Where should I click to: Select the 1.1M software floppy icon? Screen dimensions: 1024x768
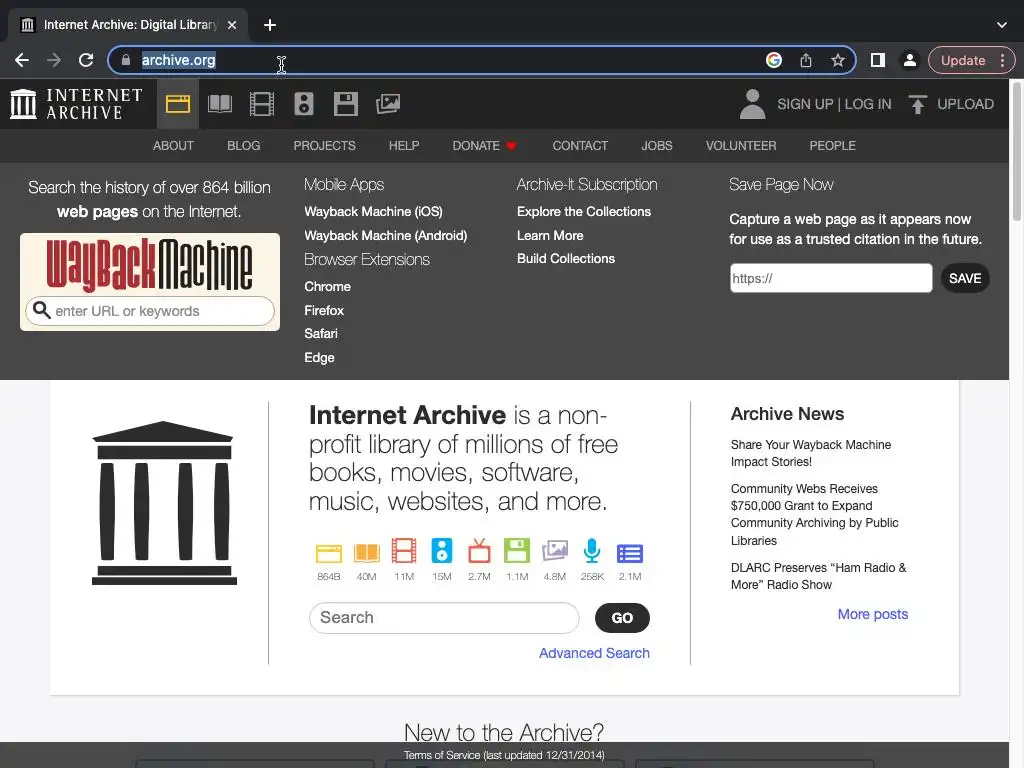[x=517, y=551]
